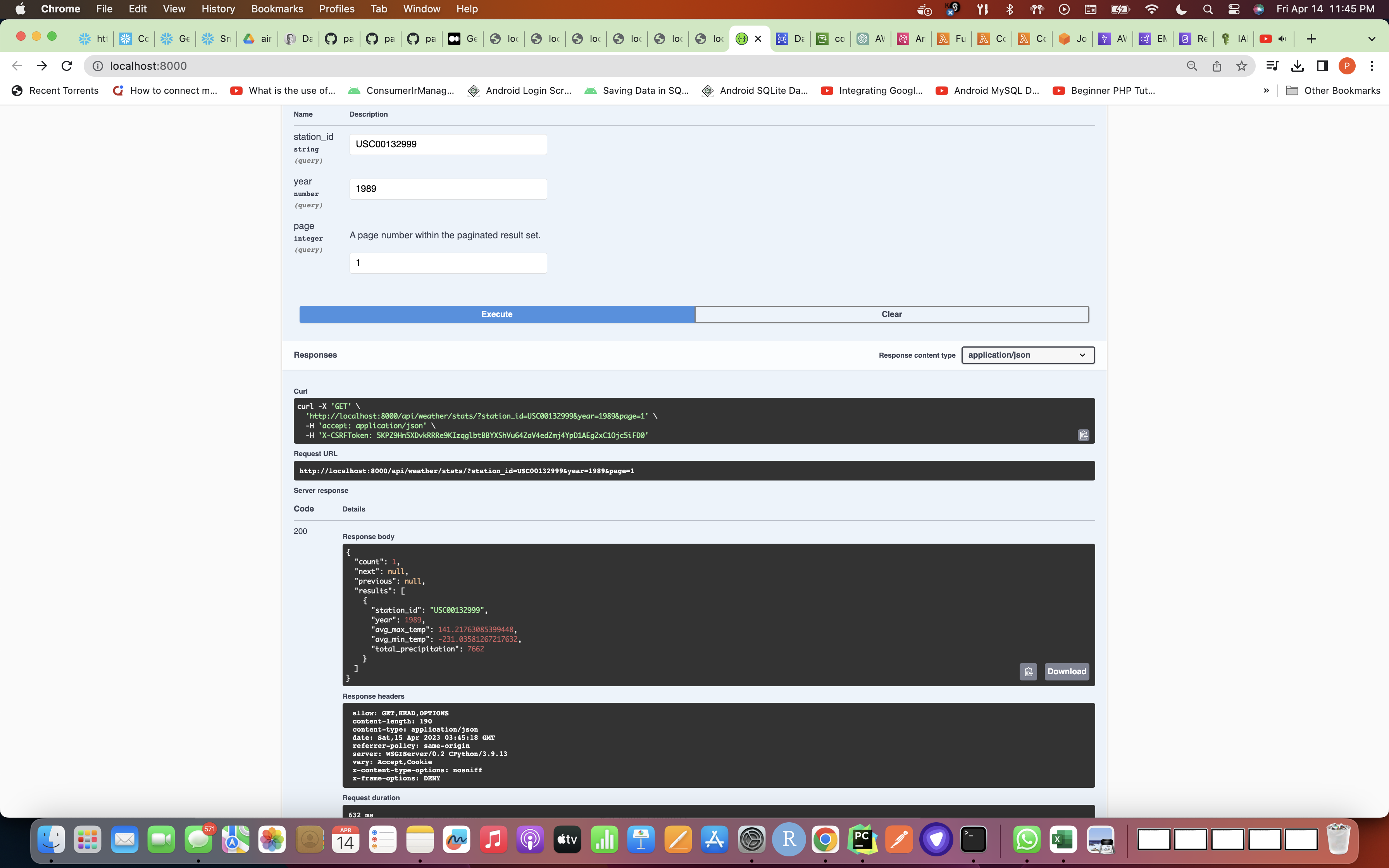
Task: Click the share icon in address bar
Action: click(x=1217, y=66)
